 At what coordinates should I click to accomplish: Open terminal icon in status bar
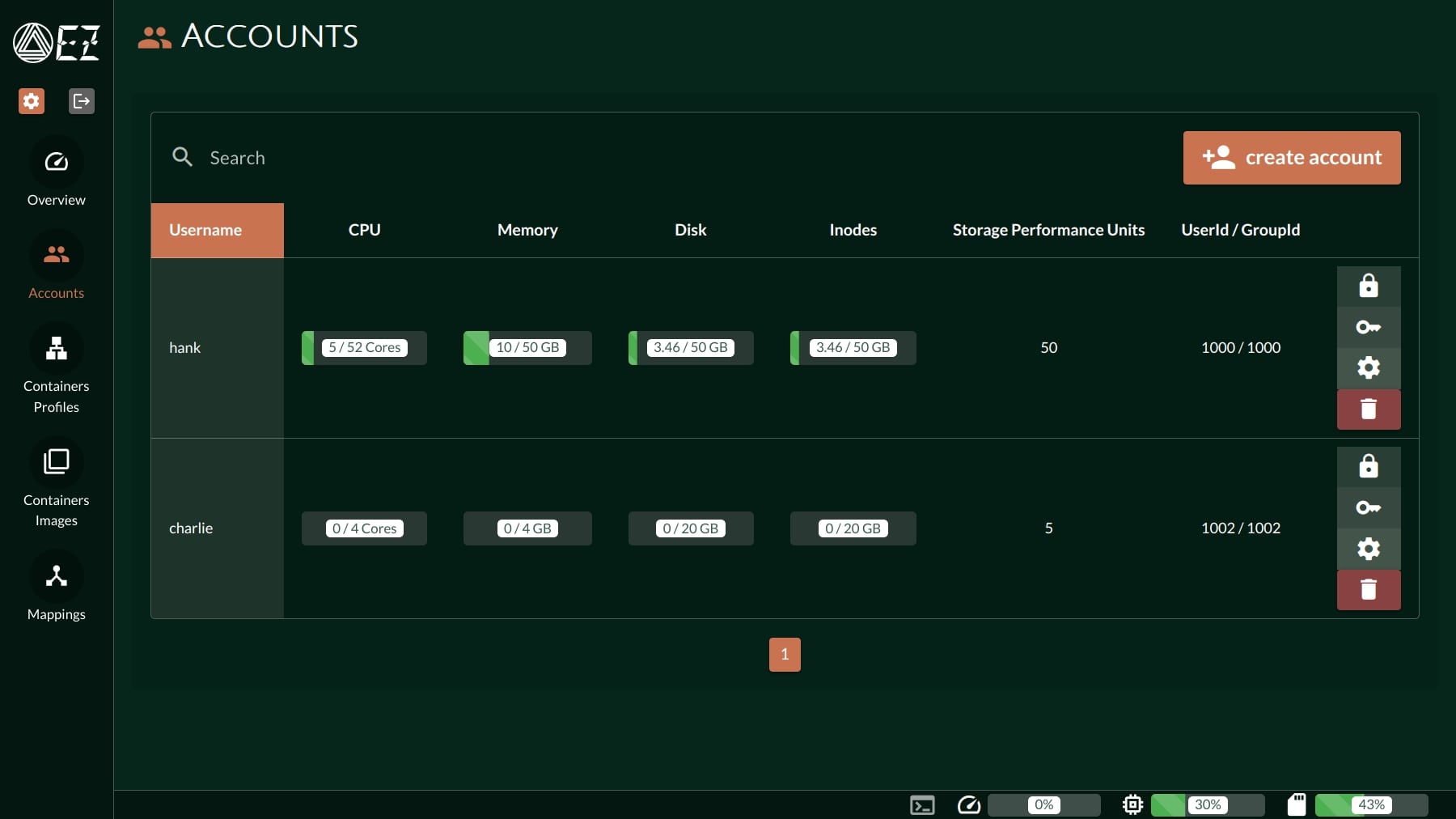pyautogui.click(x=922, y=805)
